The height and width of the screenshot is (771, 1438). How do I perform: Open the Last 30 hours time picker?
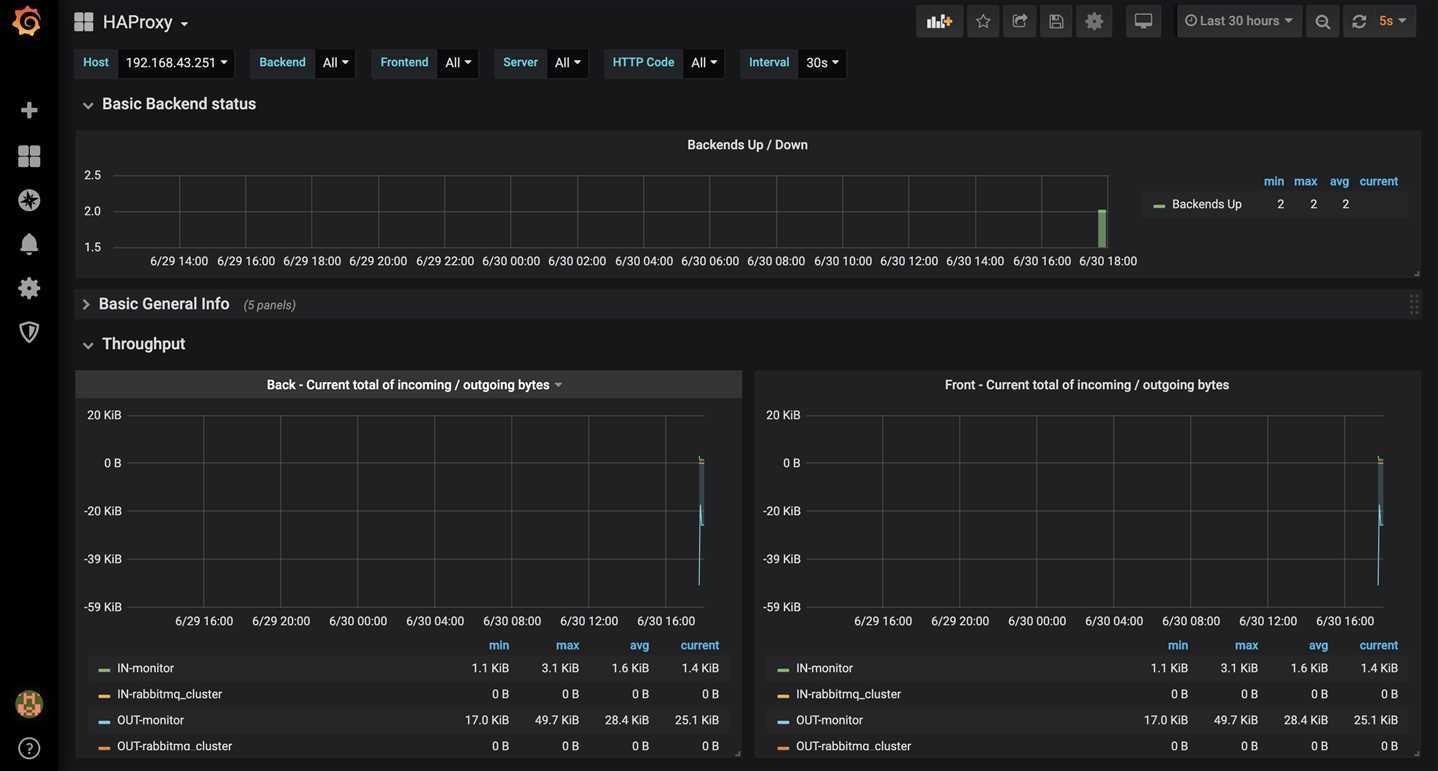[1240, 21]
